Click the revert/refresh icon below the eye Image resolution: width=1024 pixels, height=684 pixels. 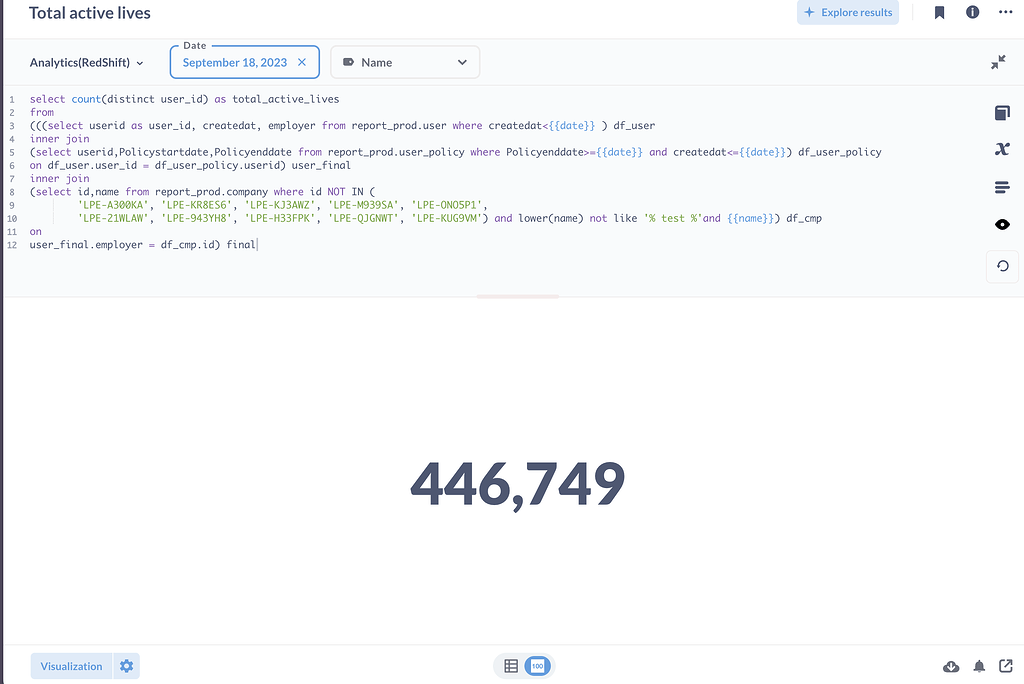[1002, 266]
